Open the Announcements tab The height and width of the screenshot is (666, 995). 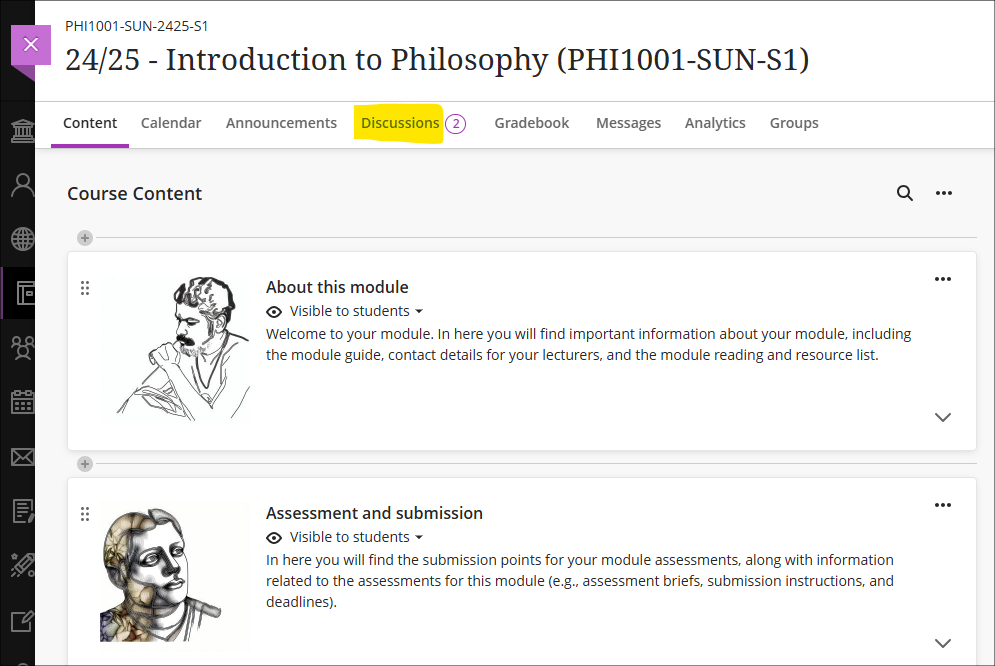[281, 123]
